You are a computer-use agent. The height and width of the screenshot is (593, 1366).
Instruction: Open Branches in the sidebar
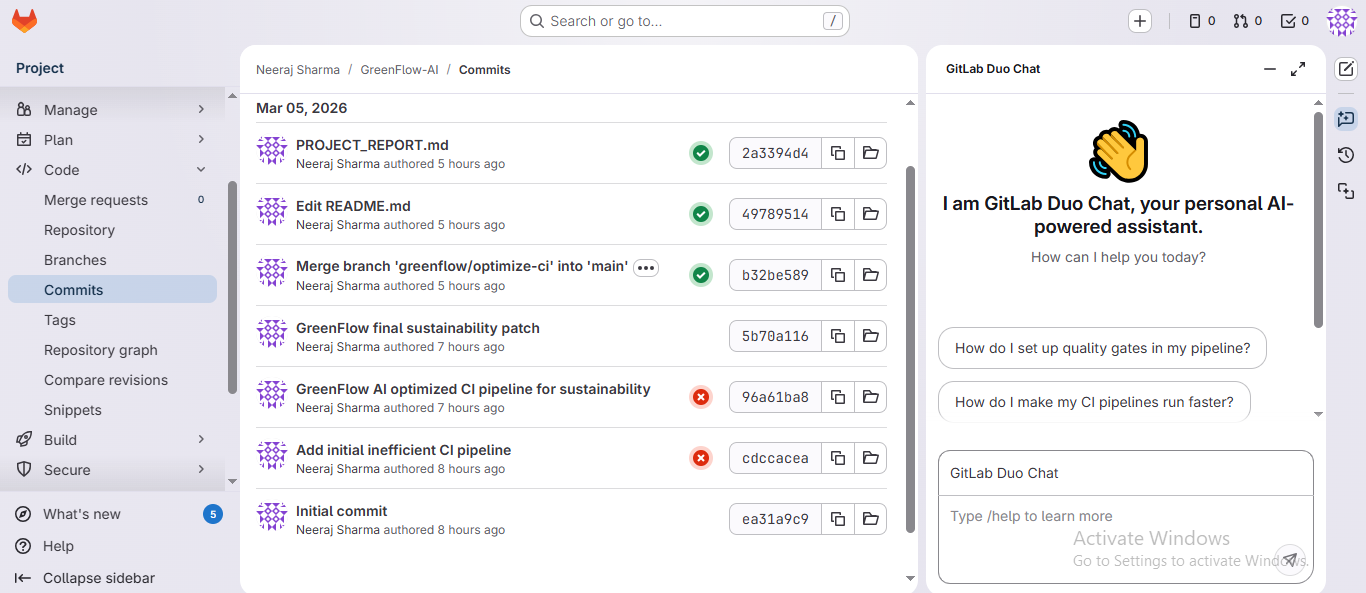click(75, 260)
